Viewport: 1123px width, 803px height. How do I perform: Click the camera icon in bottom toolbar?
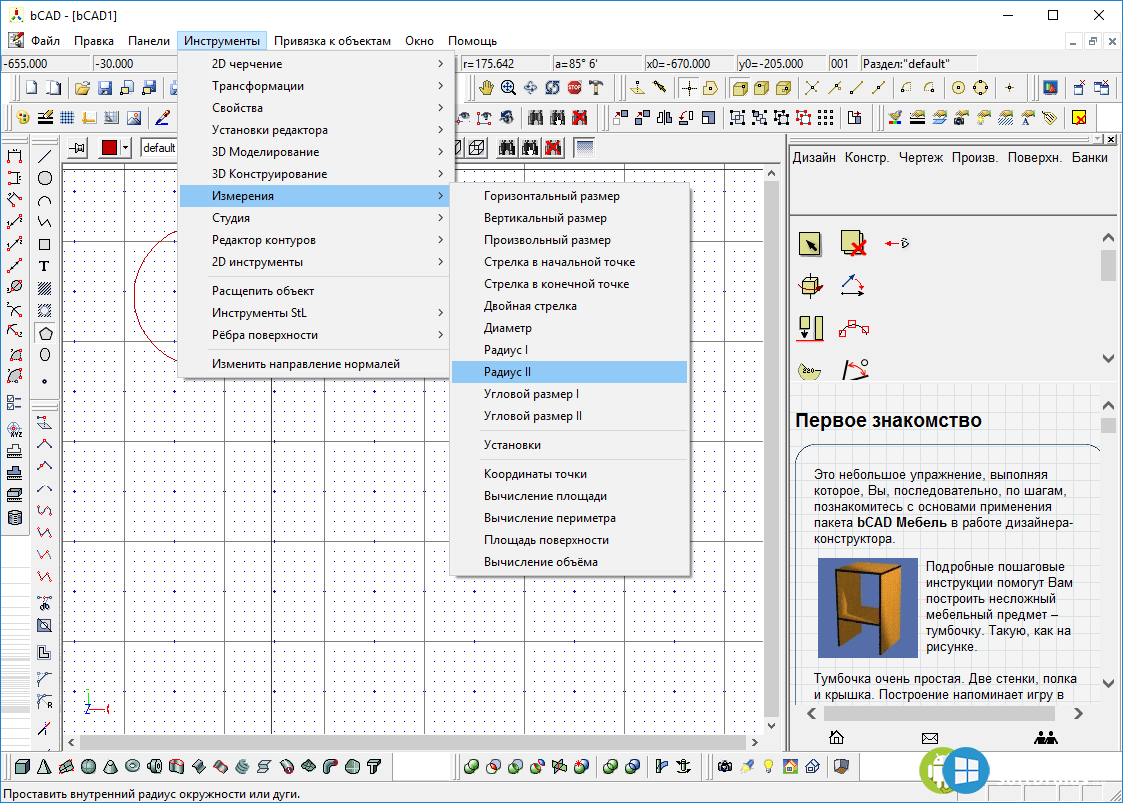725,766
